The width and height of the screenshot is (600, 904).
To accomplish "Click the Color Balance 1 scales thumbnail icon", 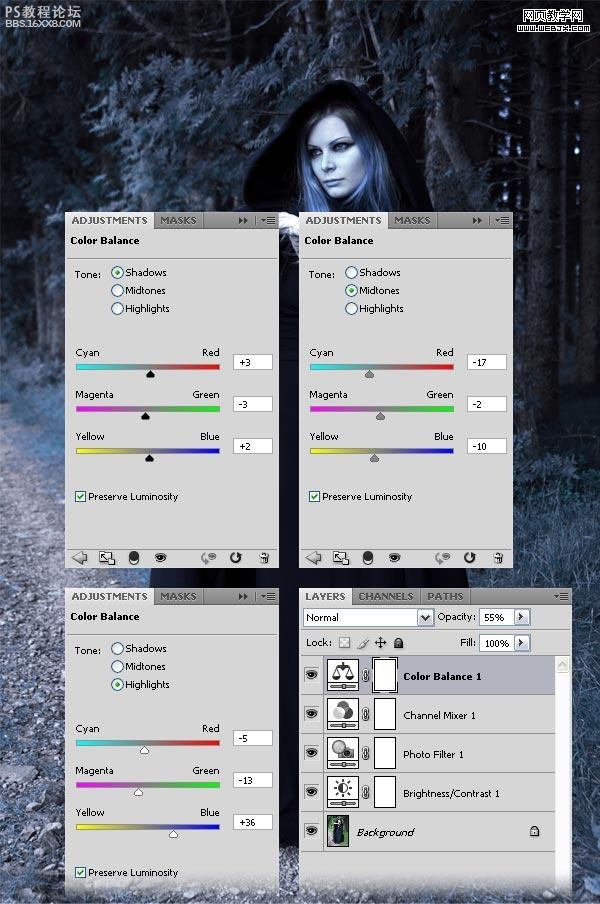I will [343, 675].
